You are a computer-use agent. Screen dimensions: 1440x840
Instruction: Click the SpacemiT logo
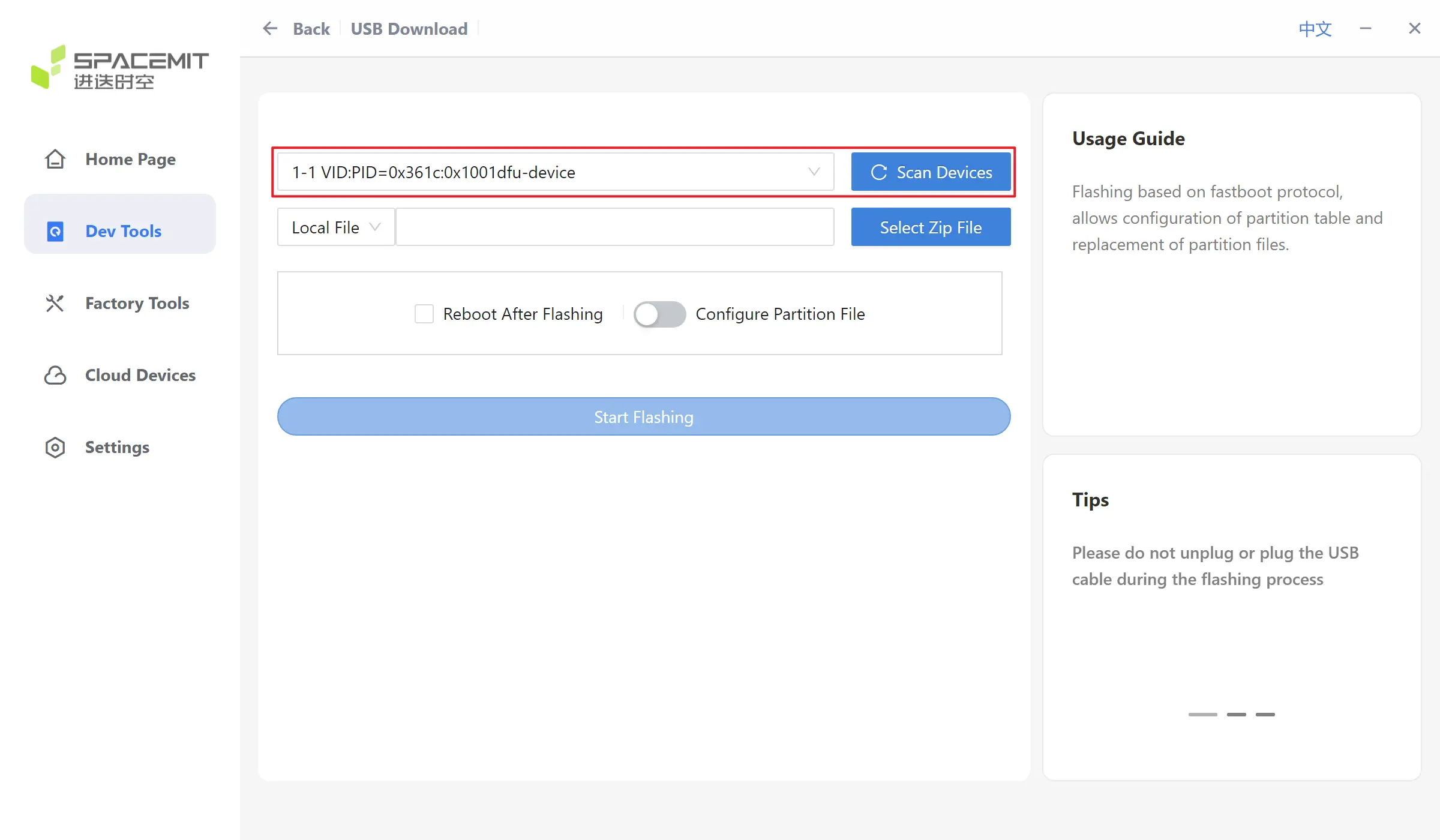(120, 67)
